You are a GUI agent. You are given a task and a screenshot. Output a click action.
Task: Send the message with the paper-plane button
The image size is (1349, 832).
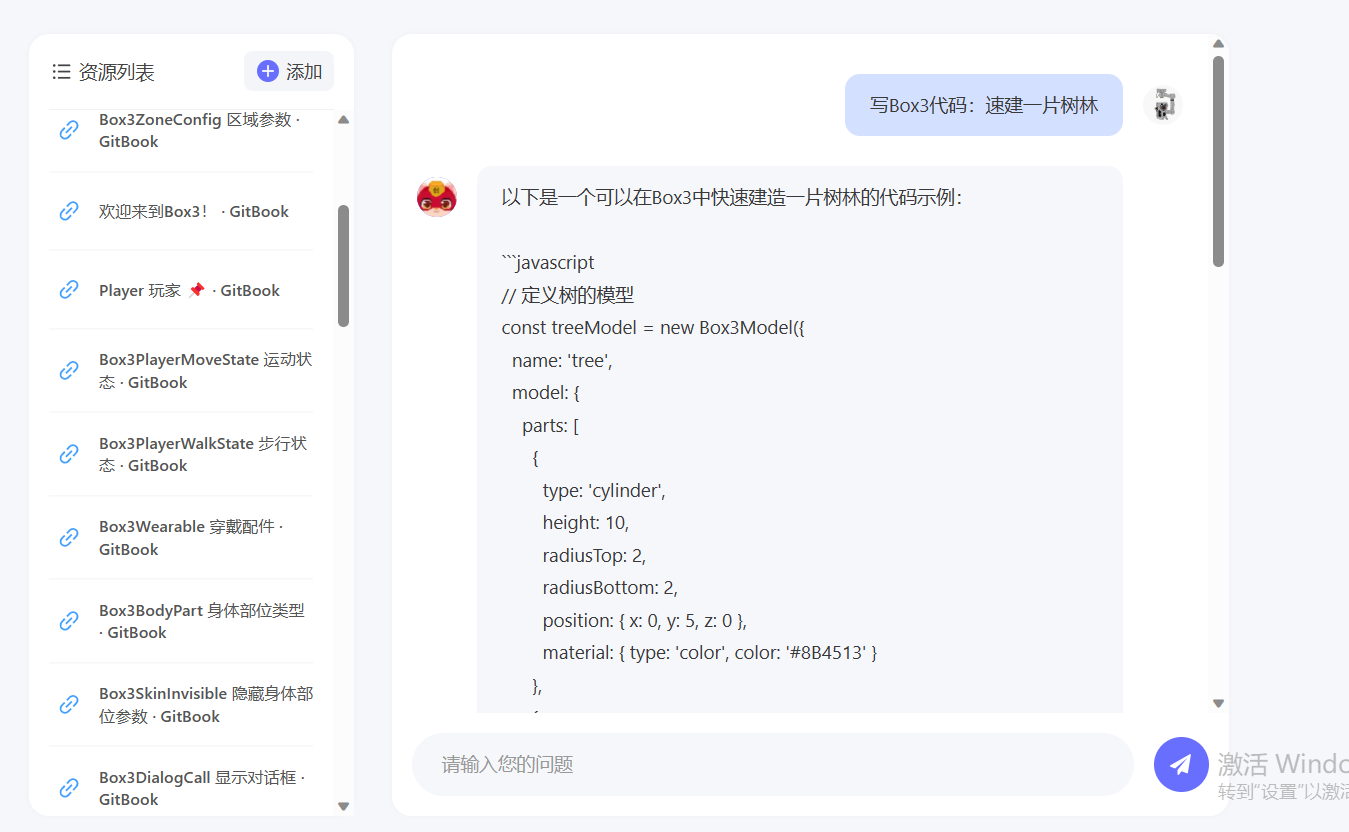(x=1181, y=764)
